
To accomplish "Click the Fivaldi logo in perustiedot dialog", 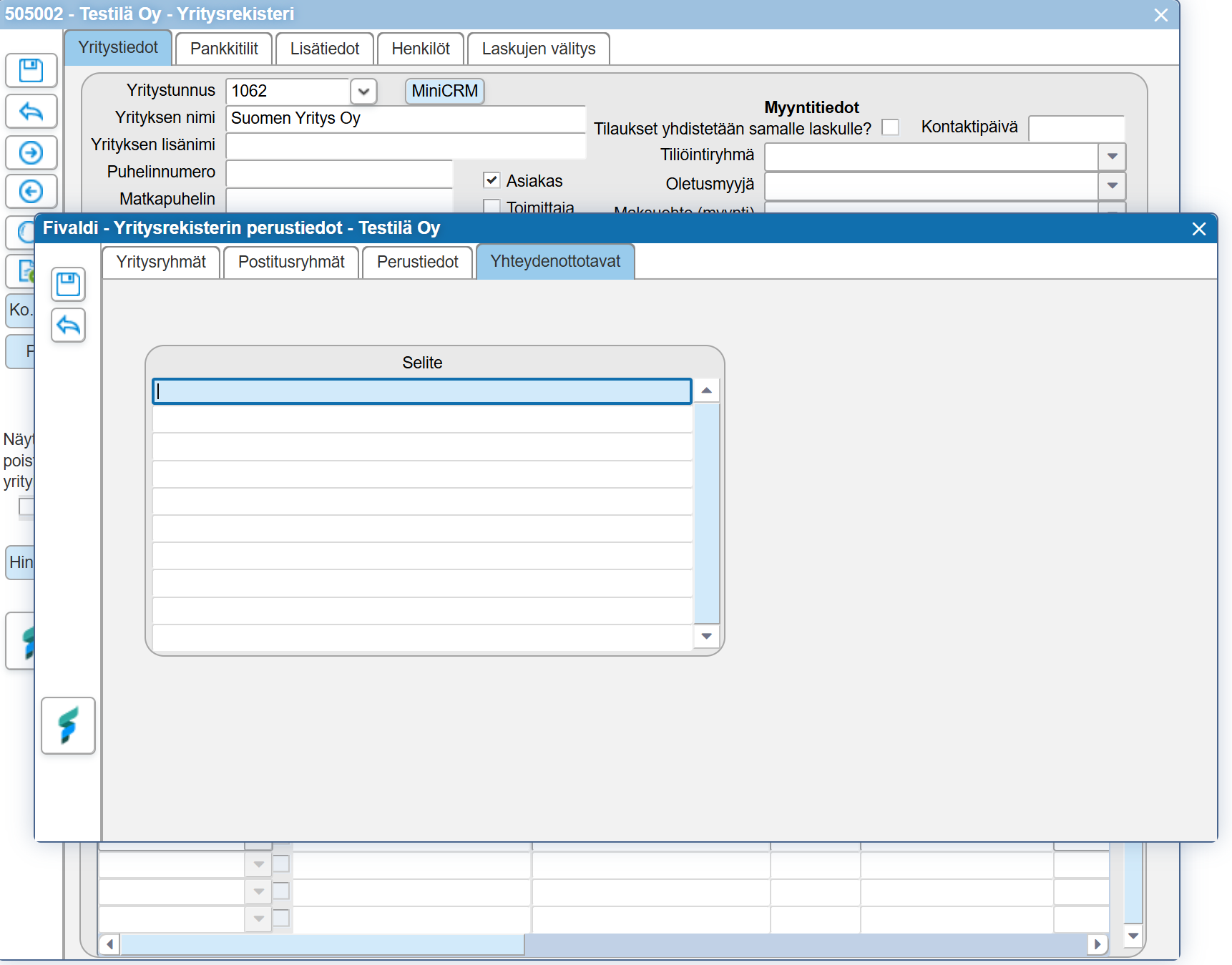I will click(68, 725).
